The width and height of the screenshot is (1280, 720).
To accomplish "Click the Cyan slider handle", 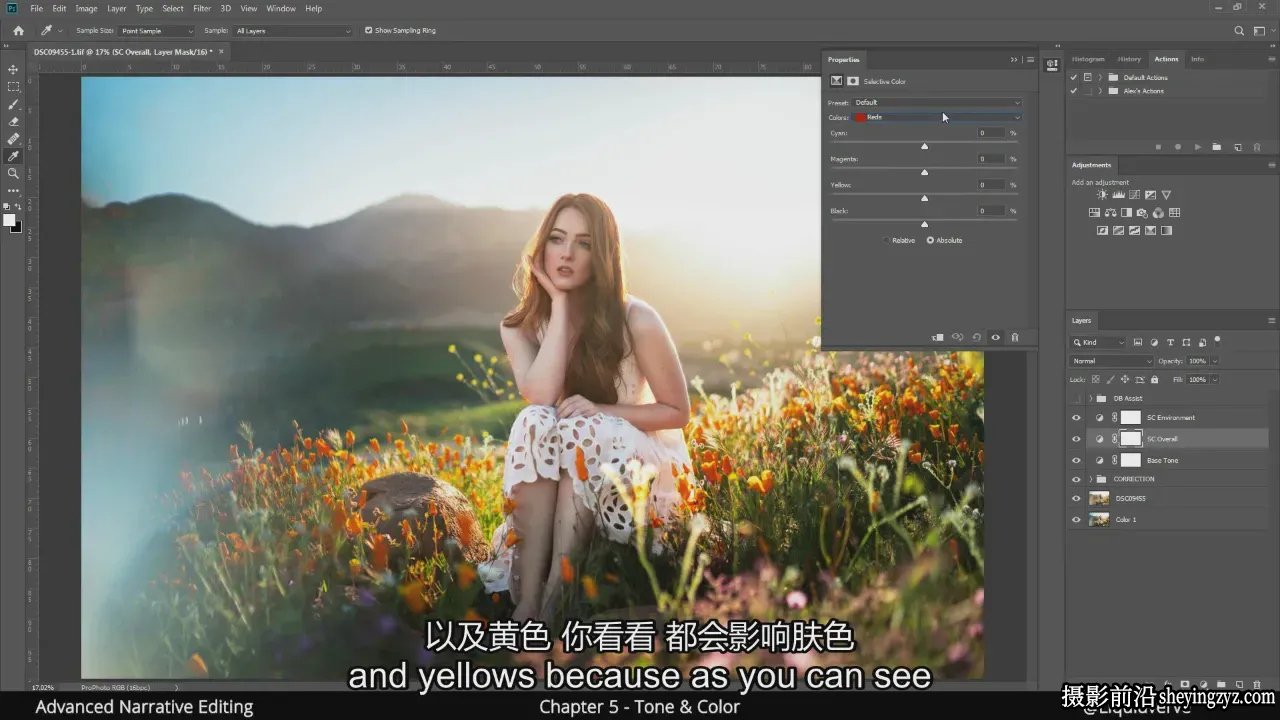I will [924, 146].
